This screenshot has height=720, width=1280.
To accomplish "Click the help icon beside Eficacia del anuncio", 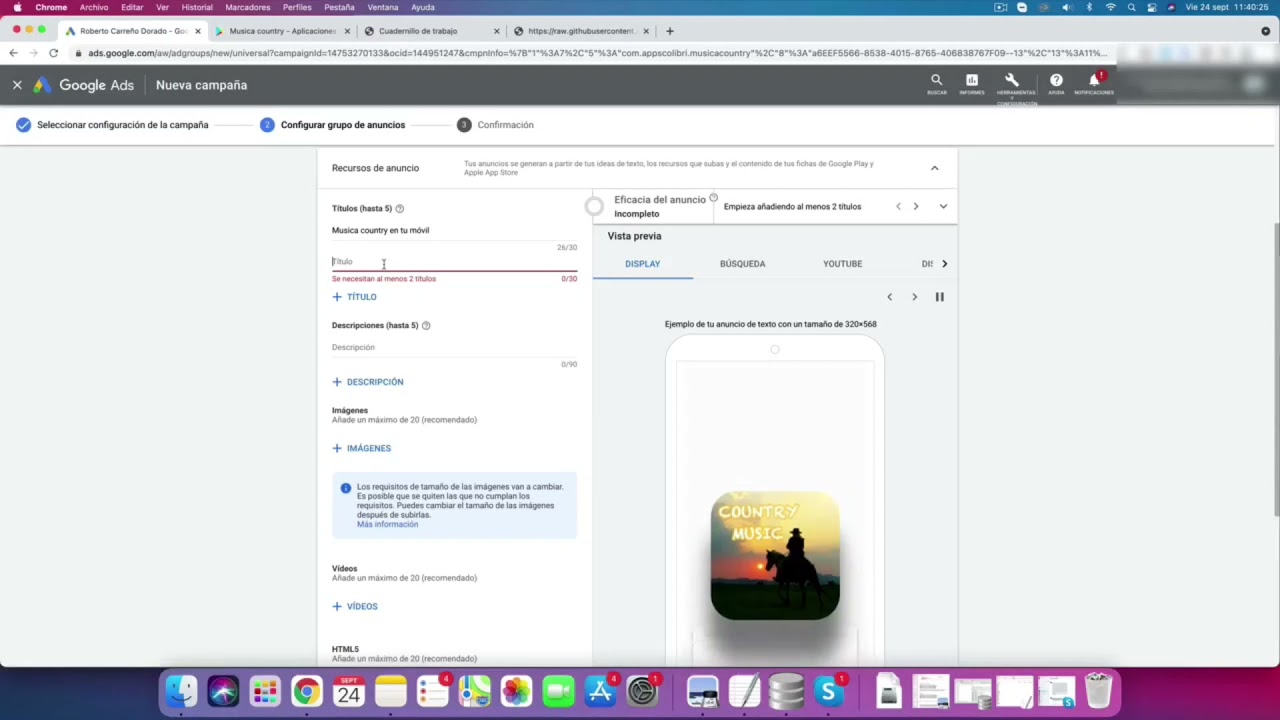I will (x=713, y=198).
